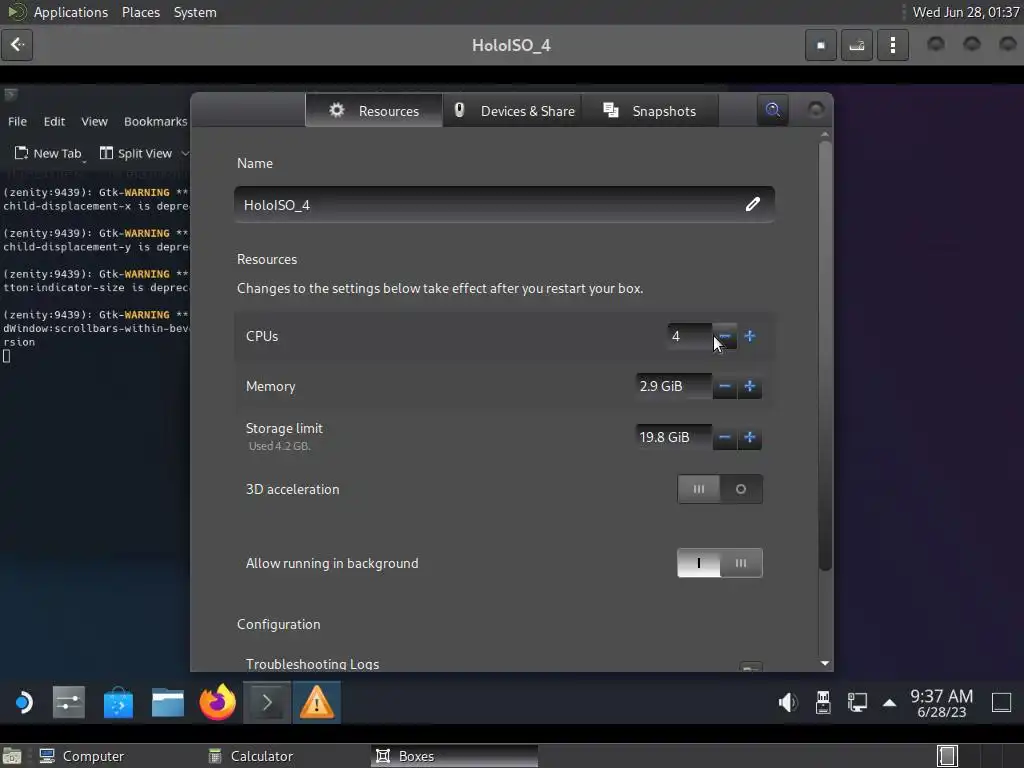Switch to the Resources tab
This screenshot has width=1024, height=768.
pyautogui.click(x=374, y=110)
